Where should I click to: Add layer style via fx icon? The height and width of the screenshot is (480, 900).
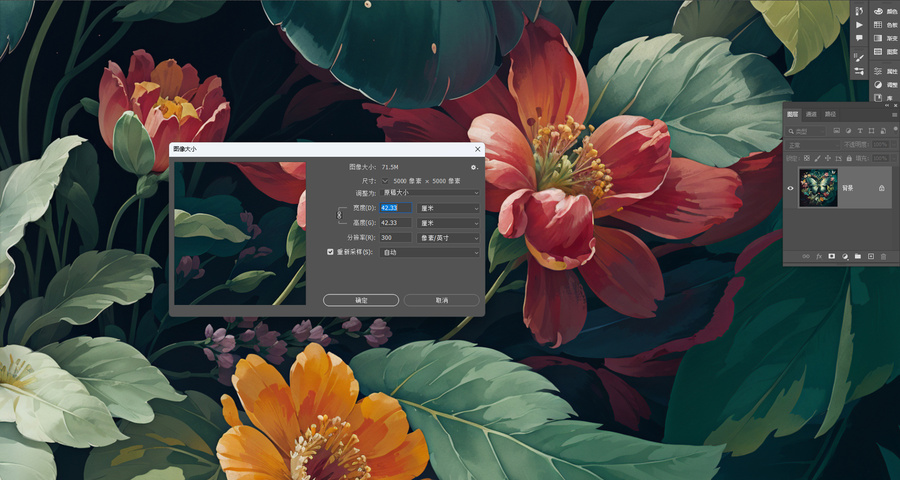coord(819,256)
